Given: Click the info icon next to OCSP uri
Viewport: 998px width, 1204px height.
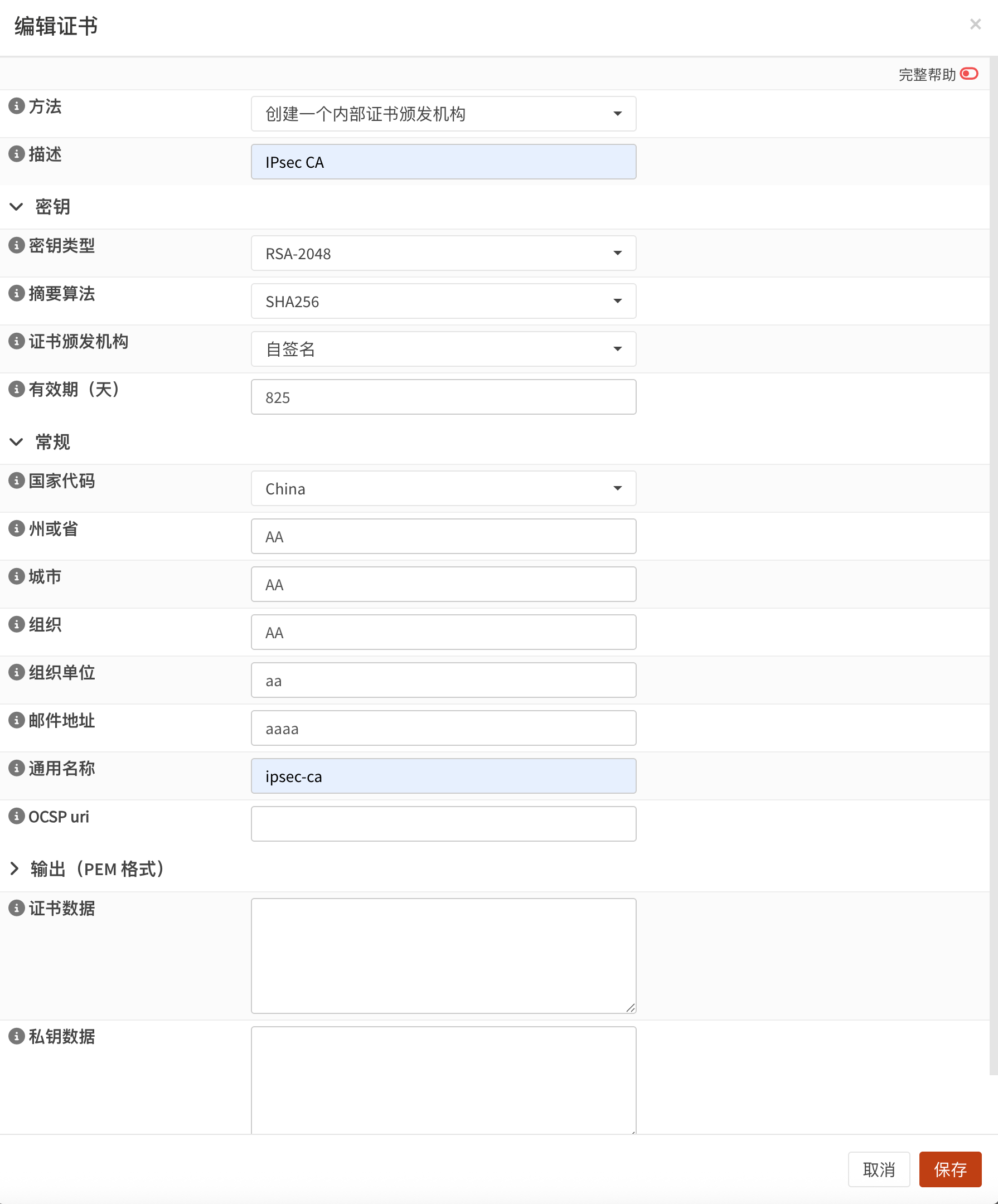Looking at the screenshot, I should tap(16, 816).
